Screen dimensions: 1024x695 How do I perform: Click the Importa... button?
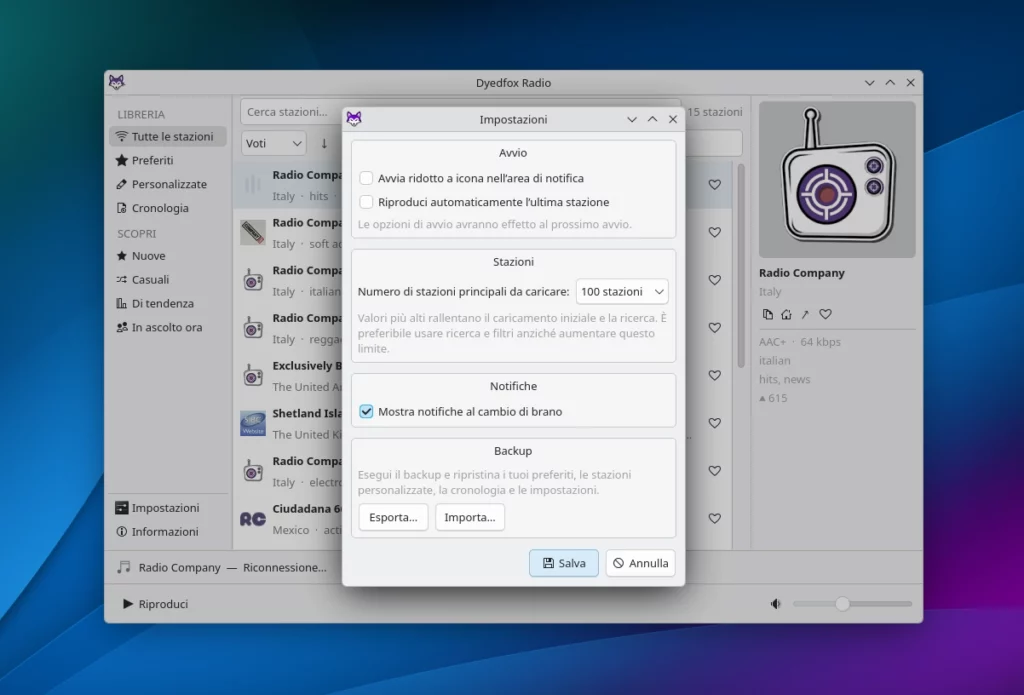tap(470, 517)
